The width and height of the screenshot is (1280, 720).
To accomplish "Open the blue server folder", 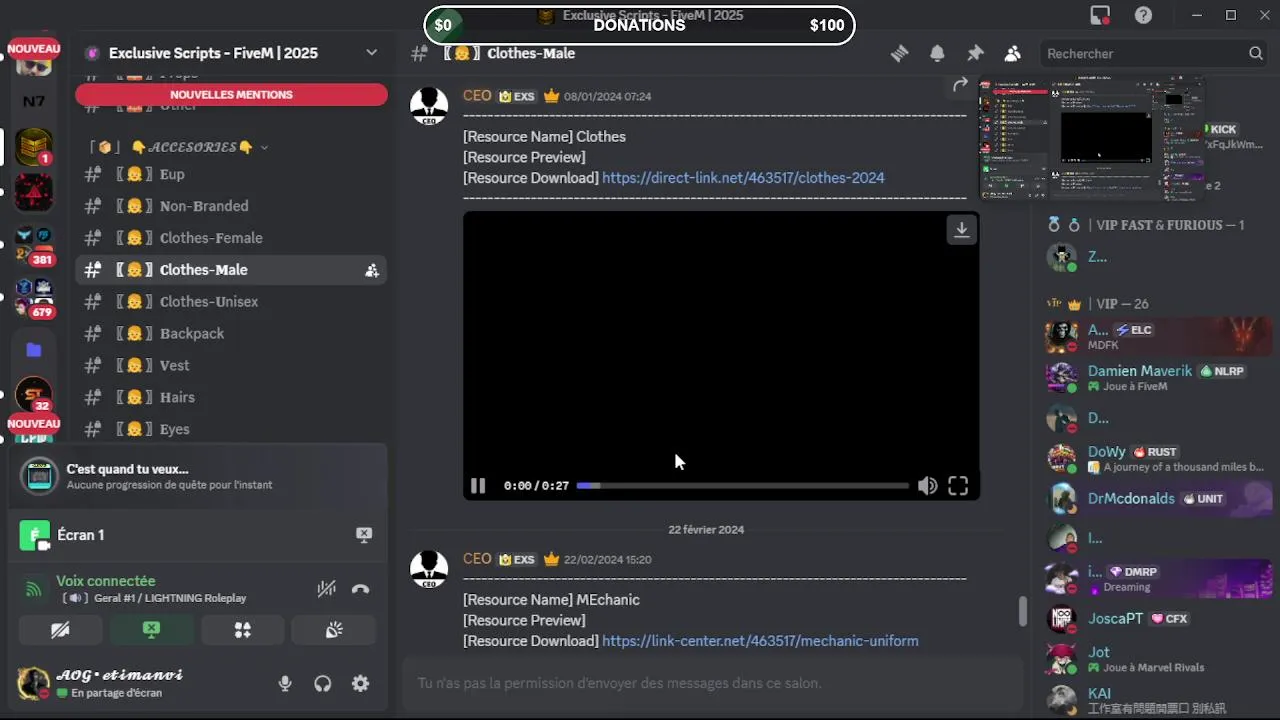I will [x=34, y=349].
